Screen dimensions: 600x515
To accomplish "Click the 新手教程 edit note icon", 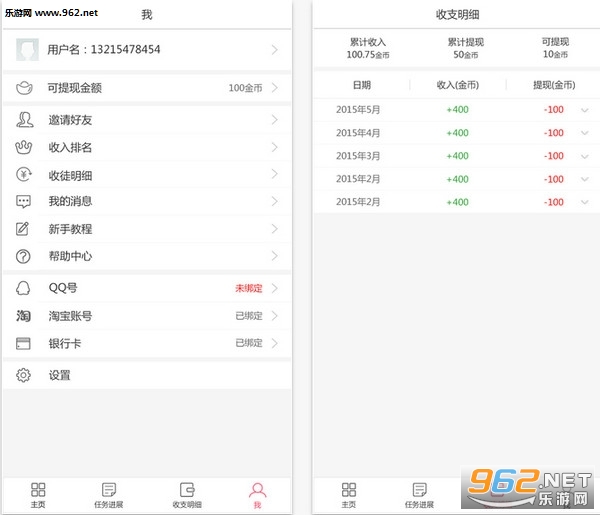I will point(24,229).
